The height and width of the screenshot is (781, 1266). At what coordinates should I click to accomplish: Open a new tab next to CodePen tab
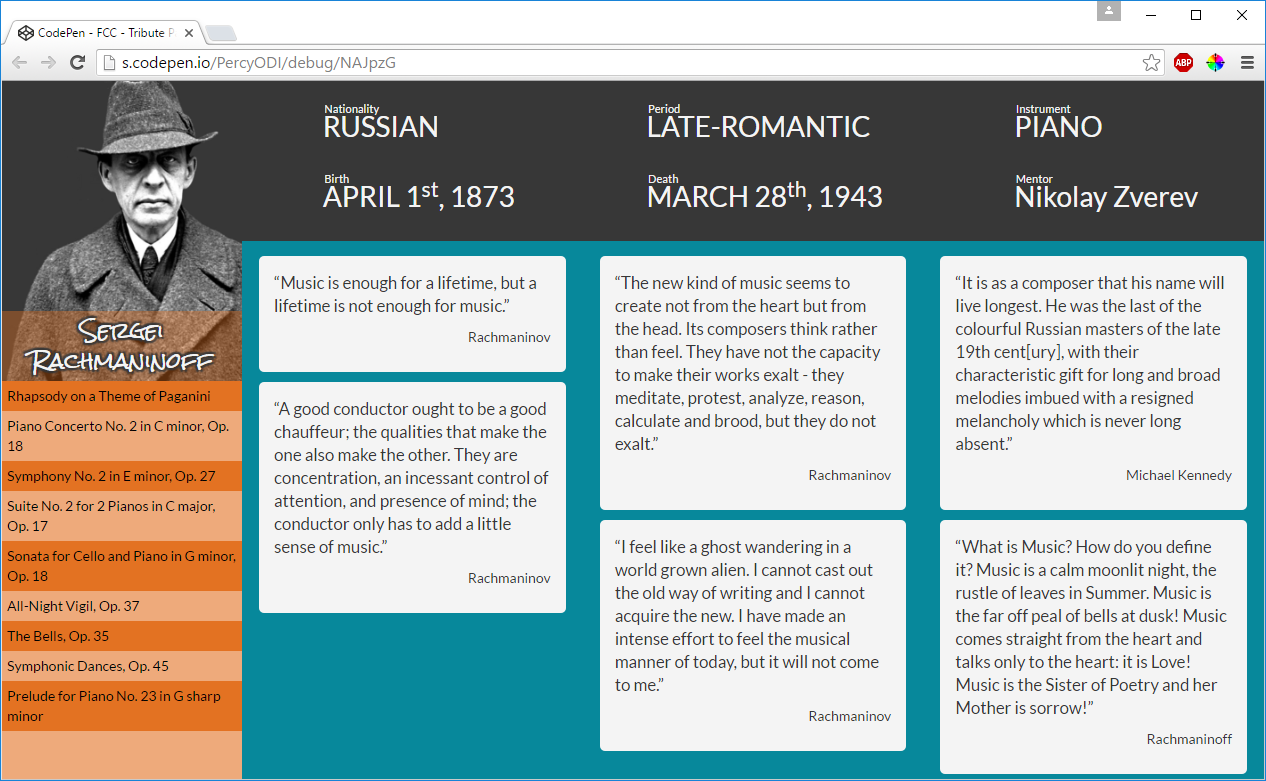point(221,34)
